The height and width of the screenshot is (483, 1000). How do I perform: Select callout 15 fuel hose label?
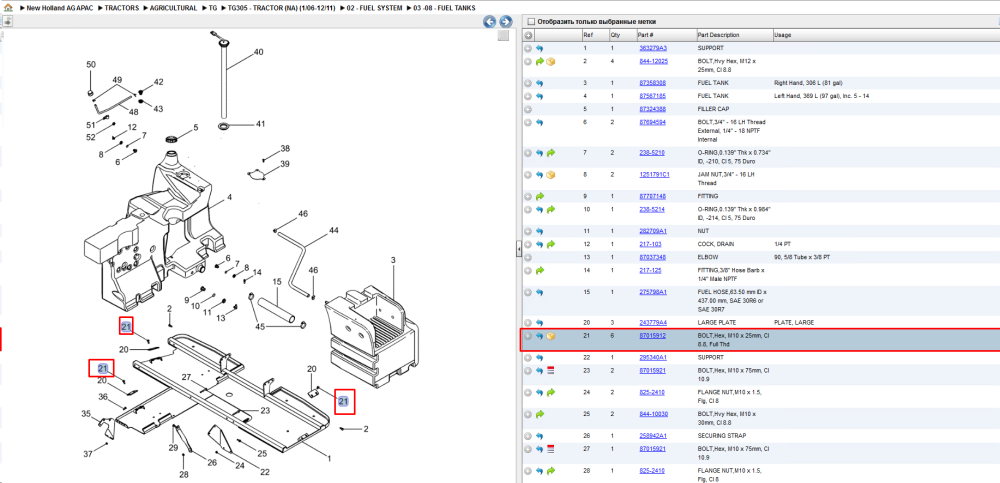(277, 281)
